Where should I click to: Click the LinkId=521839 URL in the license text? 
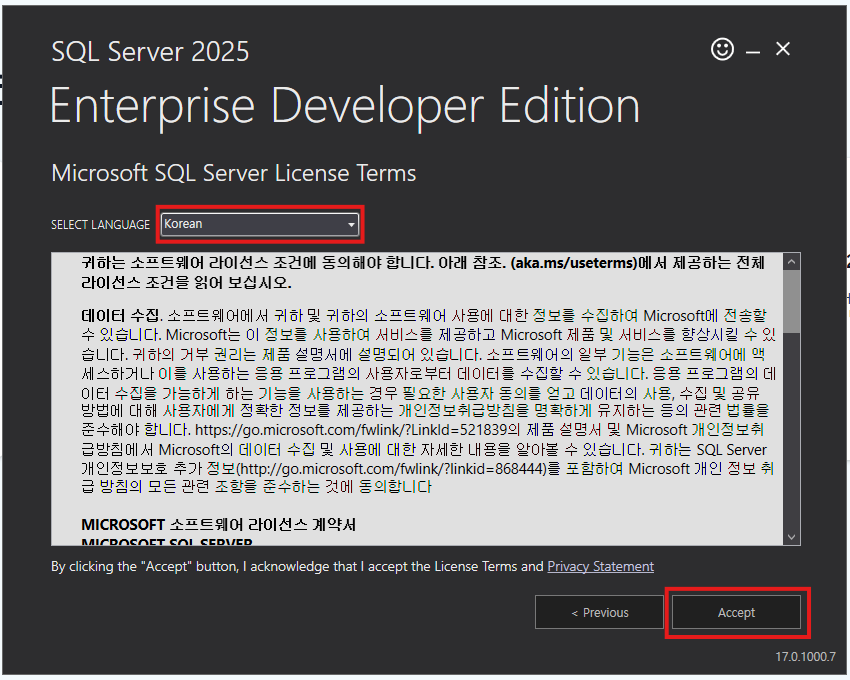350,429
